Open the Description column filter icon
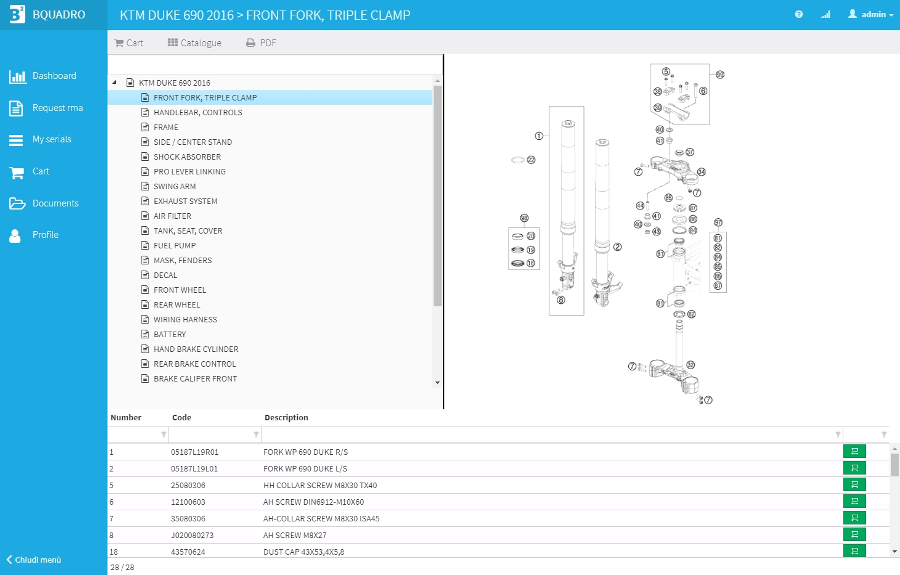The width and height of the screenshot is (900, 575). [x=838, y=435]
